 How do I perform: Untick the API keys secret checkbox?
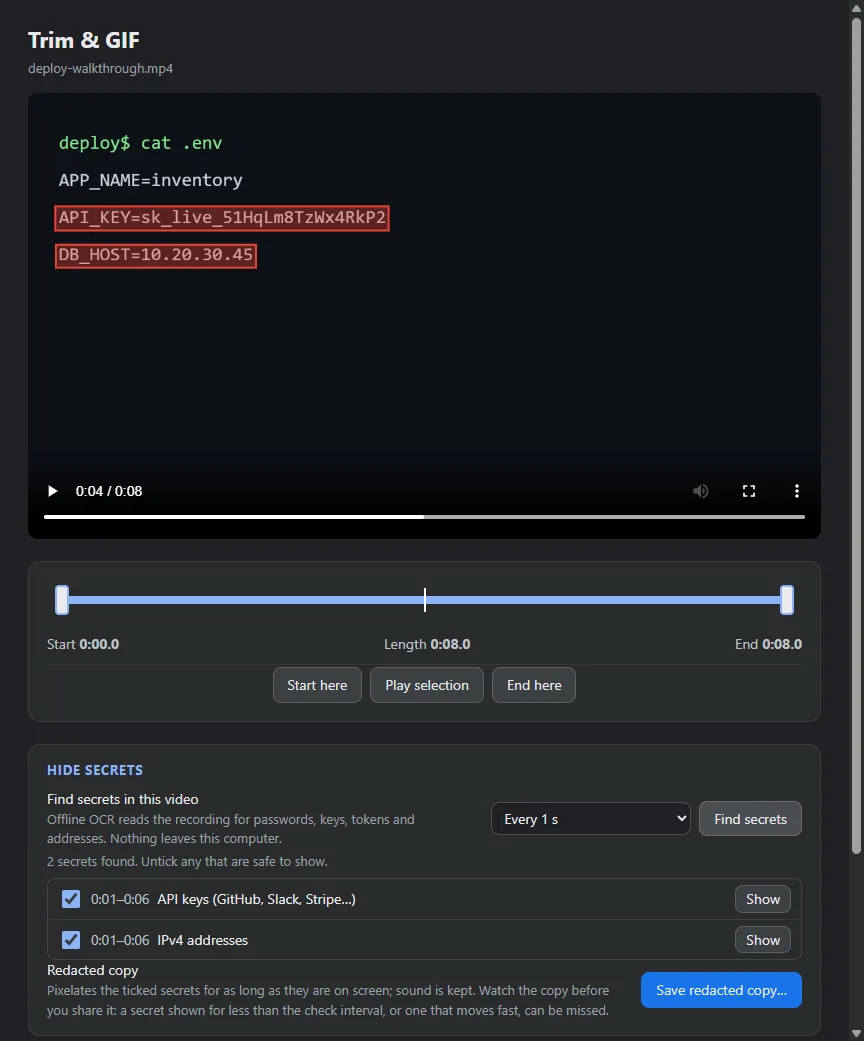[x=71, y=899]
